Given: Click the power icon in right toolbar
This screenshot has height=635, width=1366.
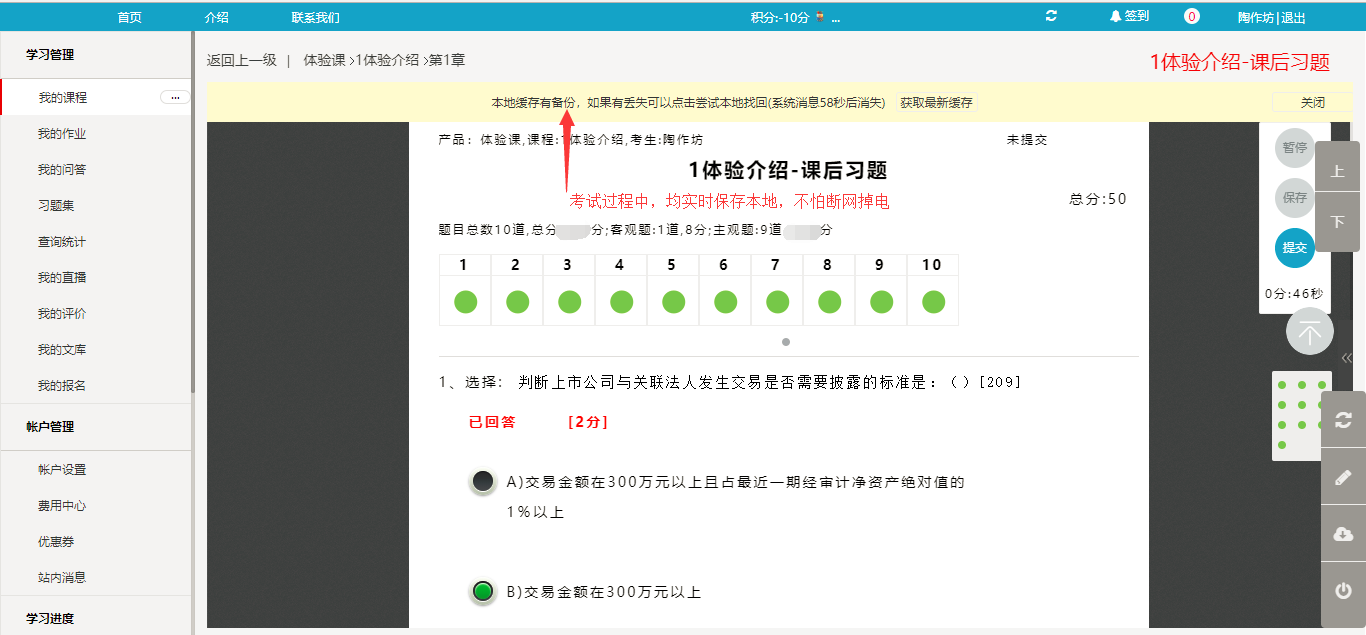Looking at the screenshot, I should [x=1343, y=591].
